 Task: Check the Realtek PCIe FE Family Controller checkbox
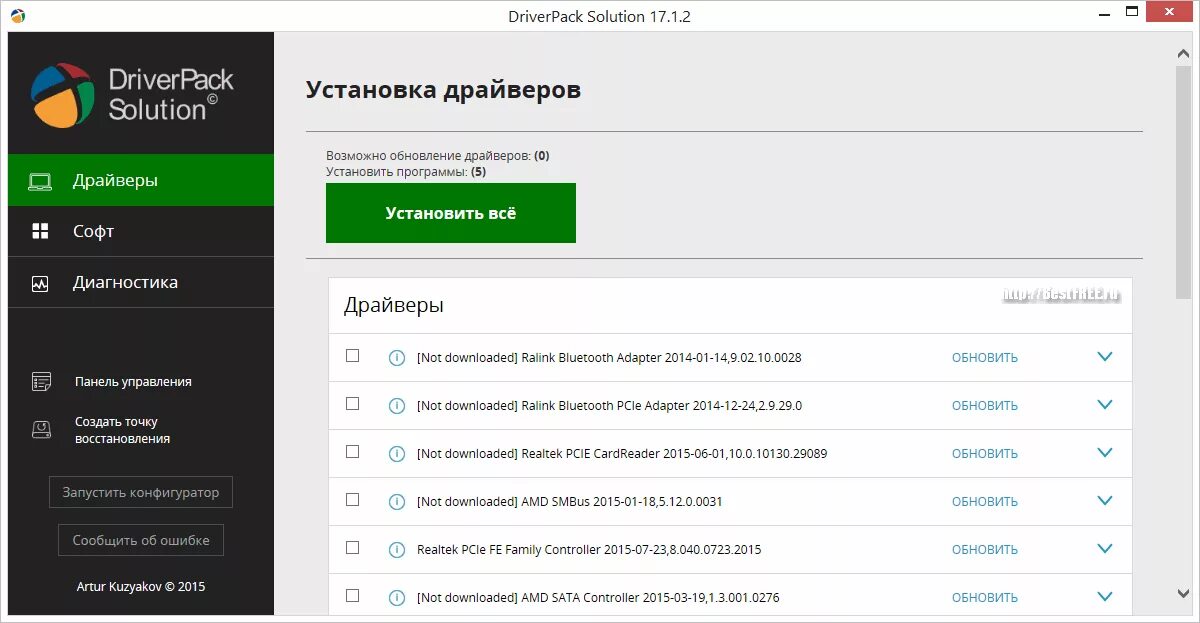(352, 547)
